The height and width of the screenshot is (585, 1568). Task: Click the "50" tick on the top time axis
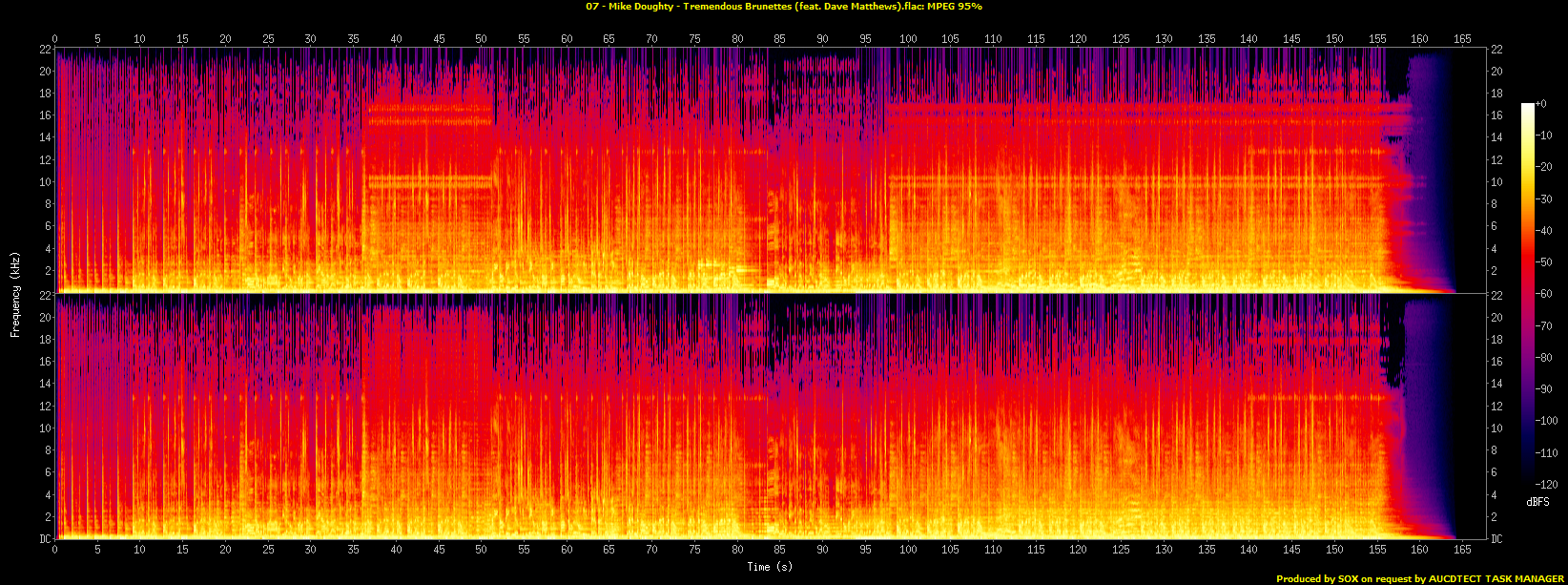482,39
